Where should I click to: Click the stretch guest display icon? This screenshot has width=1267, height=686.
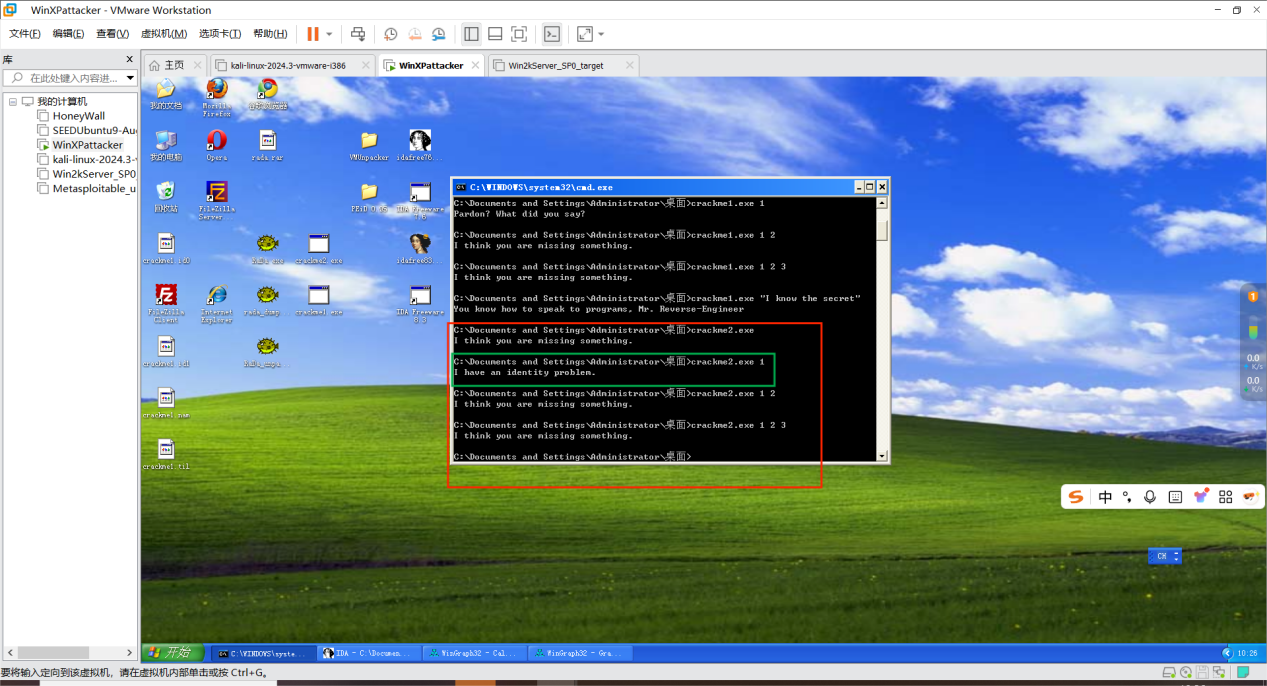[585, 34]
